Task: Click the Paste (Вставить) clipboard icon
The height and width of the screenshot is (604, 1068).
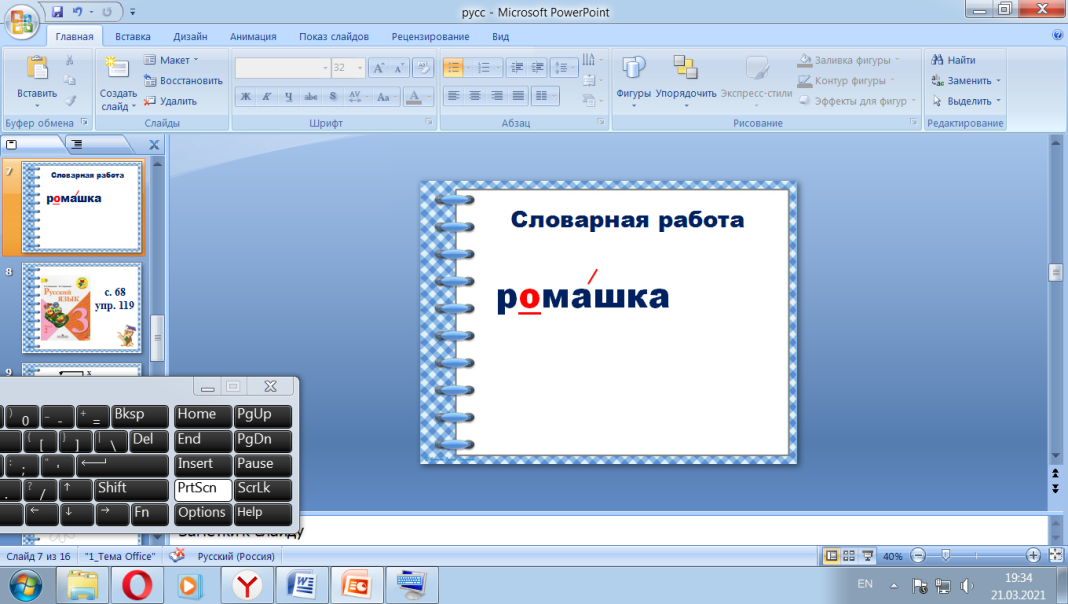Action: coord(37,68)
